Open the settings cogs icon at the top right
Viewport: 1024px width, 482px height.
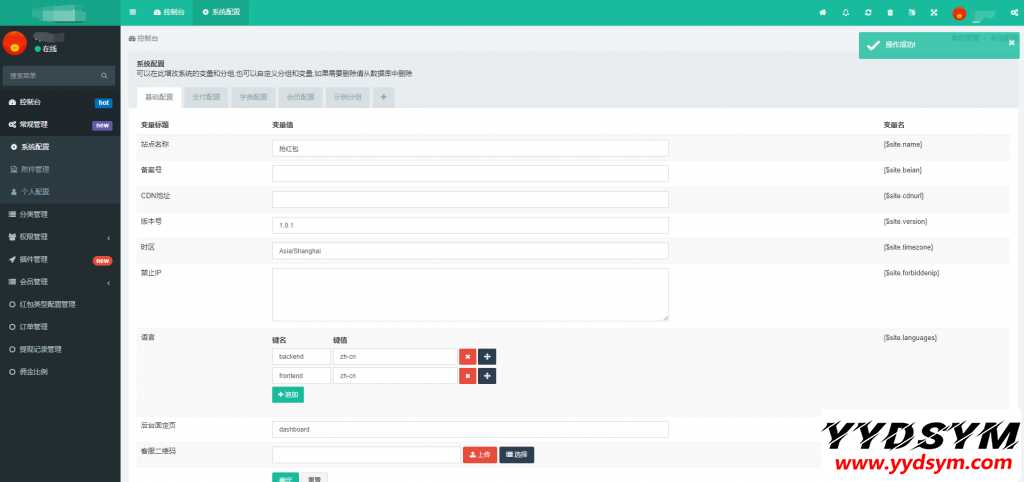(1014, 12)
